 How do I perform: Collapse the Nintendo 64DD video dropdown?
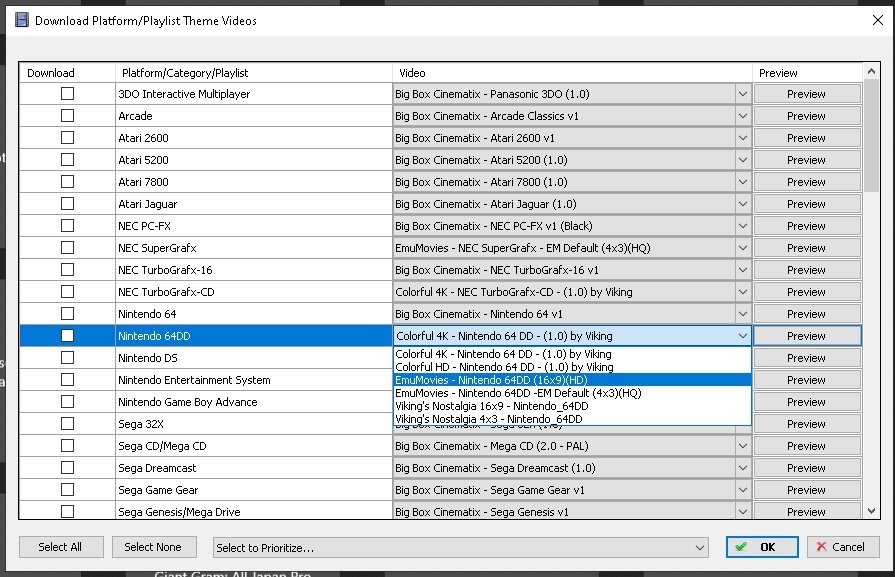pos(743,336)
